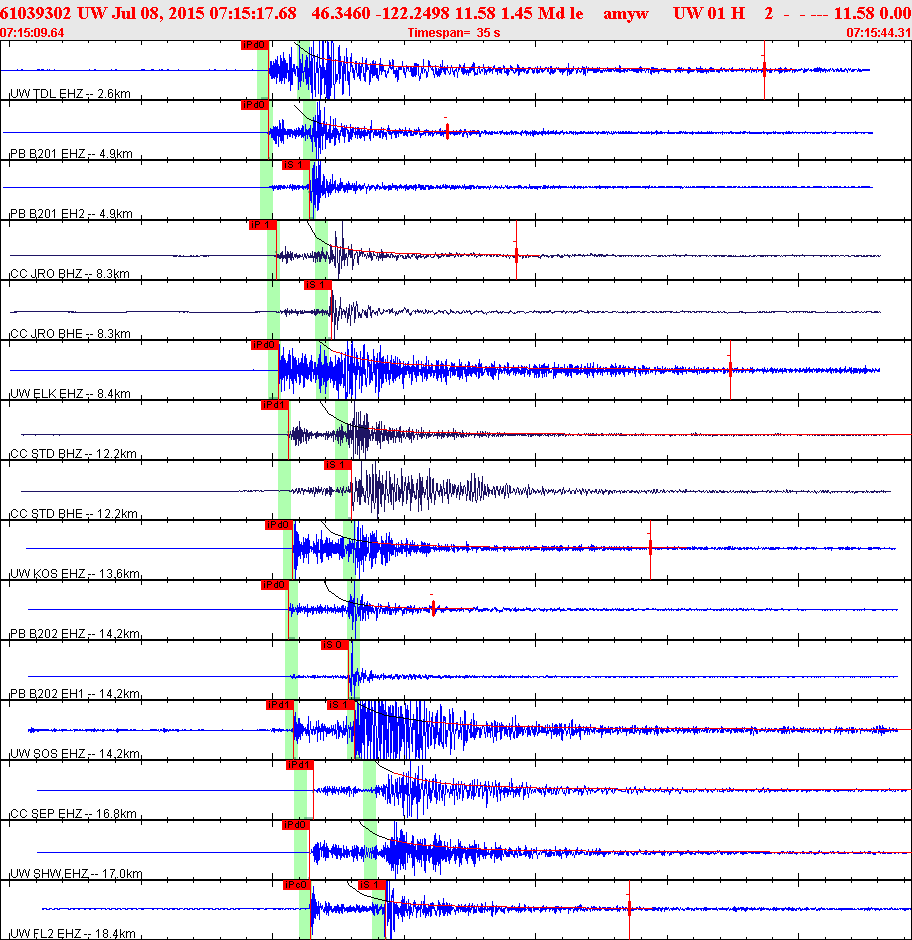Click the coda end marker on UW ELK trace
Image resolution: width=912 pixels, height=940 pixels.
click(730, 369)
